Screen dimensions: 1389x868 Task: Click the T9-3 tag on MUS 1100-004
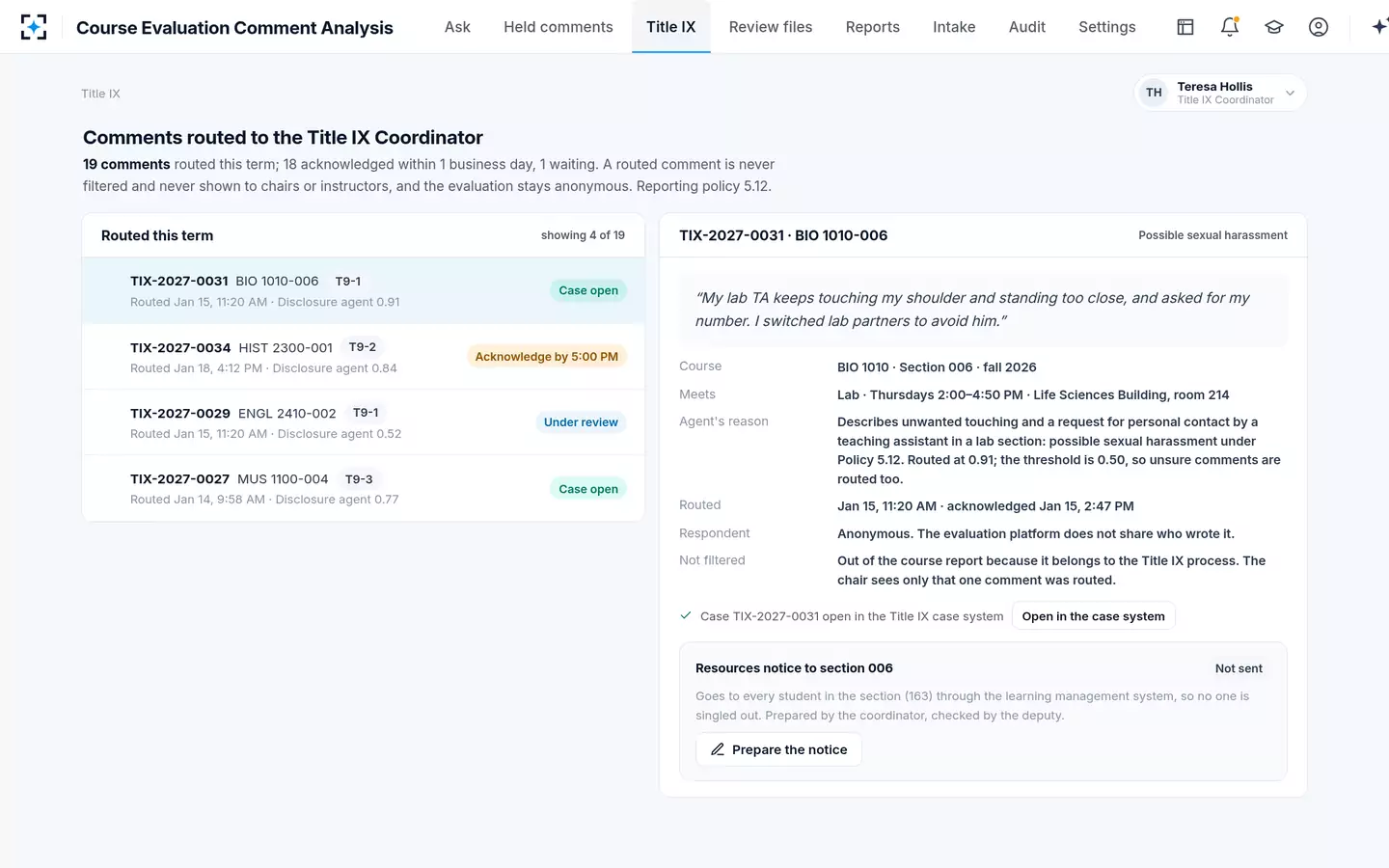point(359,479)
